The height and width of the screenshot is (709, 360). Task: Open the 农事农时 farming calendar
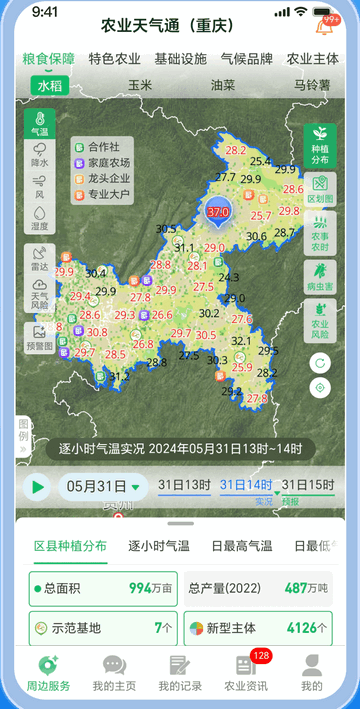320,233
